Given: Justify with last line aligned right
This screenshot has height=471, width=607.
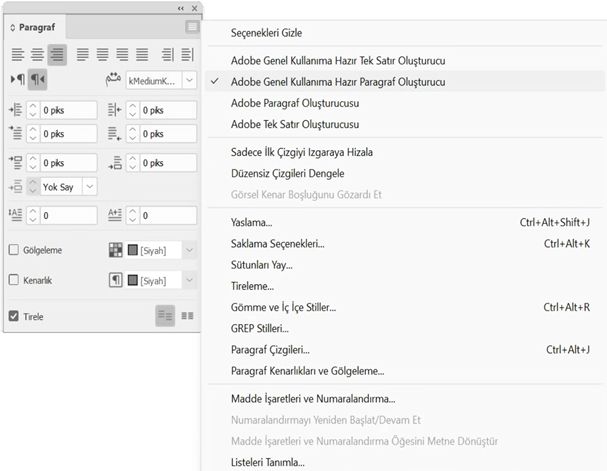Looking at the screenshot, I should coord(122,55).
